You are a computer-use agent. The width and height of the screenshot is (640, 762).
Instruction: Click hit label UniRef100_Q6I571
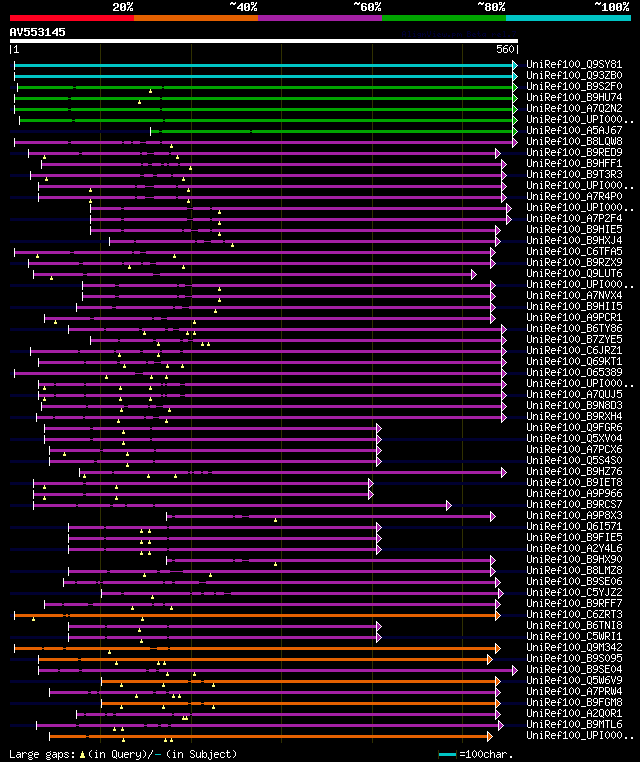574,526
